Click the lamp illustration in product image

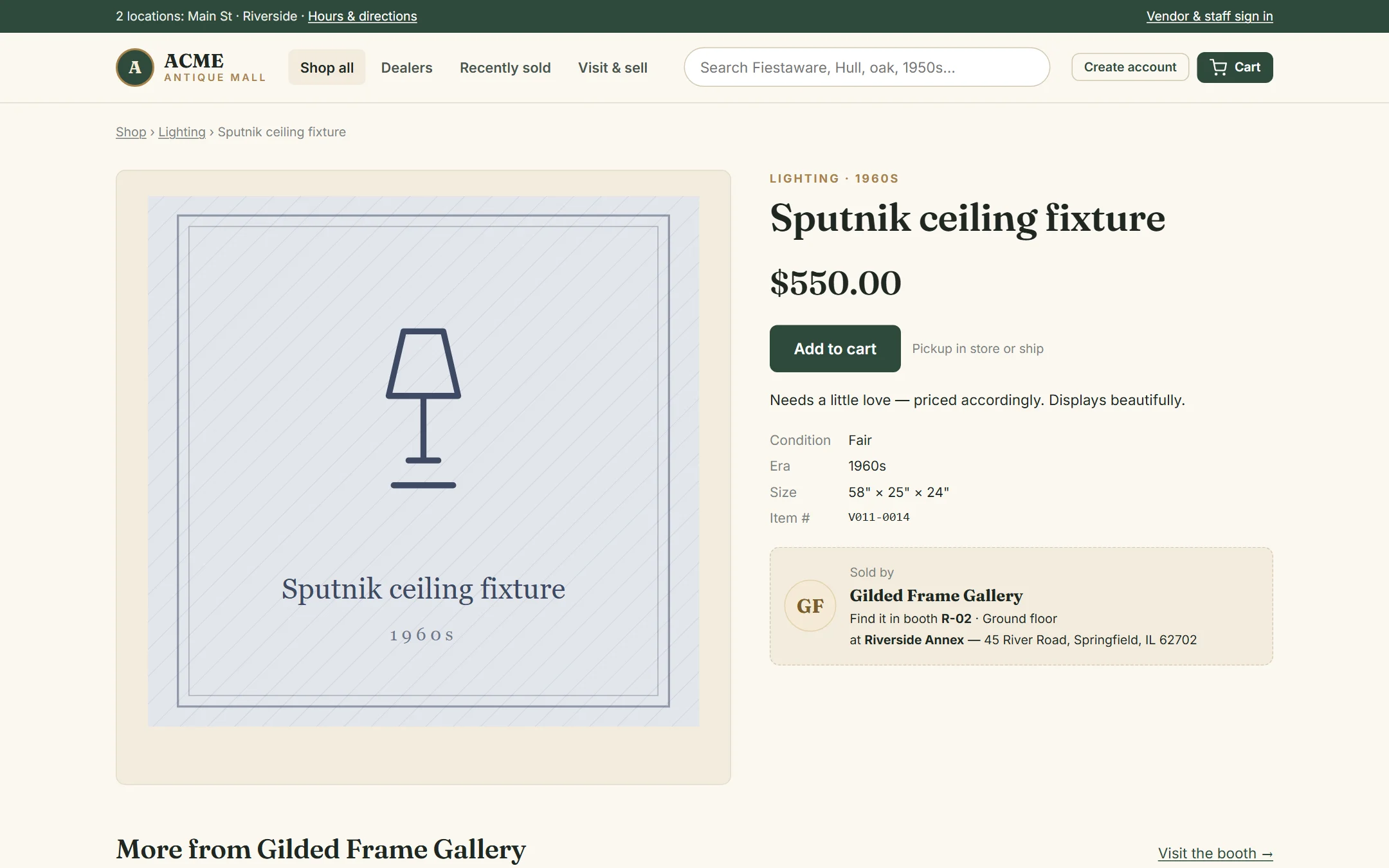[423, 408]
